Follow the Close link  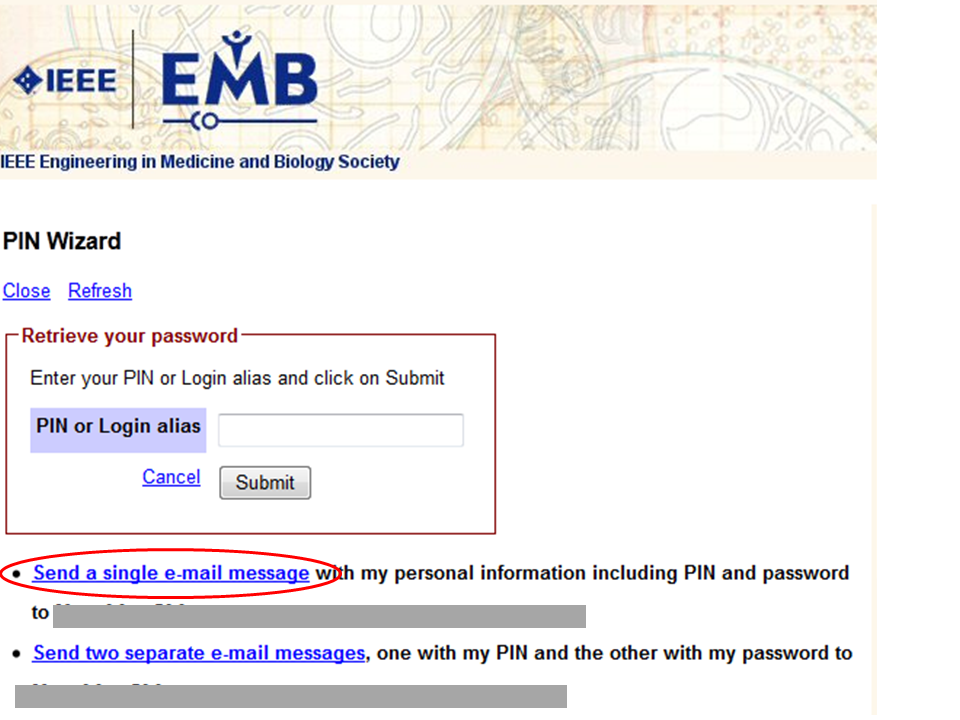tap(26, 290)
